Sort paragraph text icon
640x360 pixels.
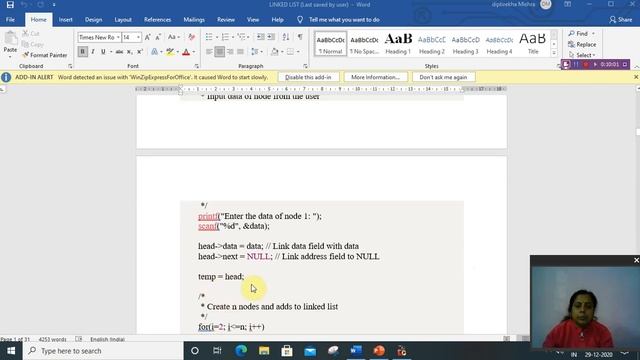[286, 37]
